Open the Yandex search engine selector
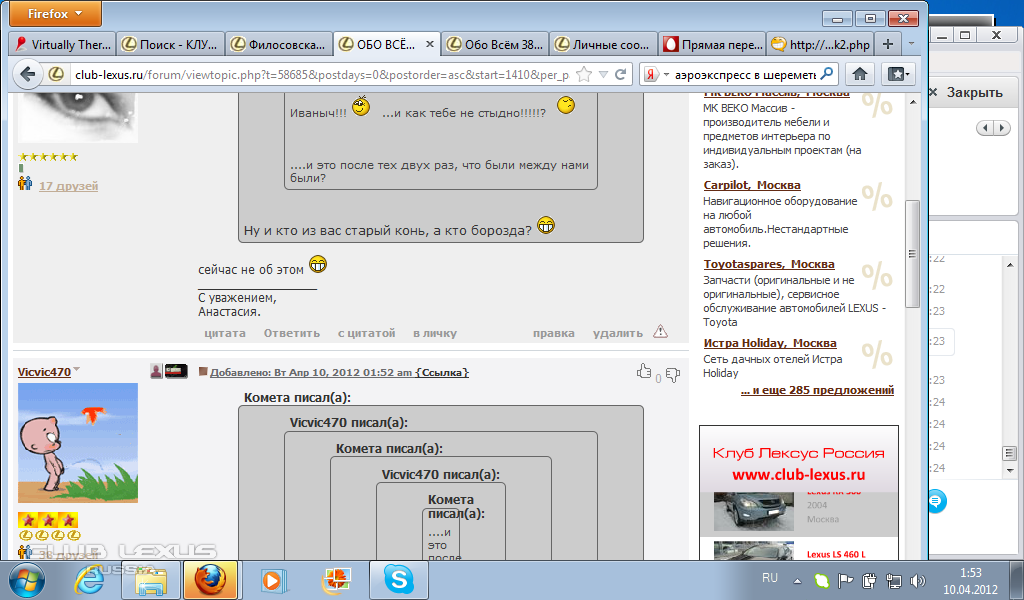This screenshot has height=600, width=1024. [x=656, y=74]
